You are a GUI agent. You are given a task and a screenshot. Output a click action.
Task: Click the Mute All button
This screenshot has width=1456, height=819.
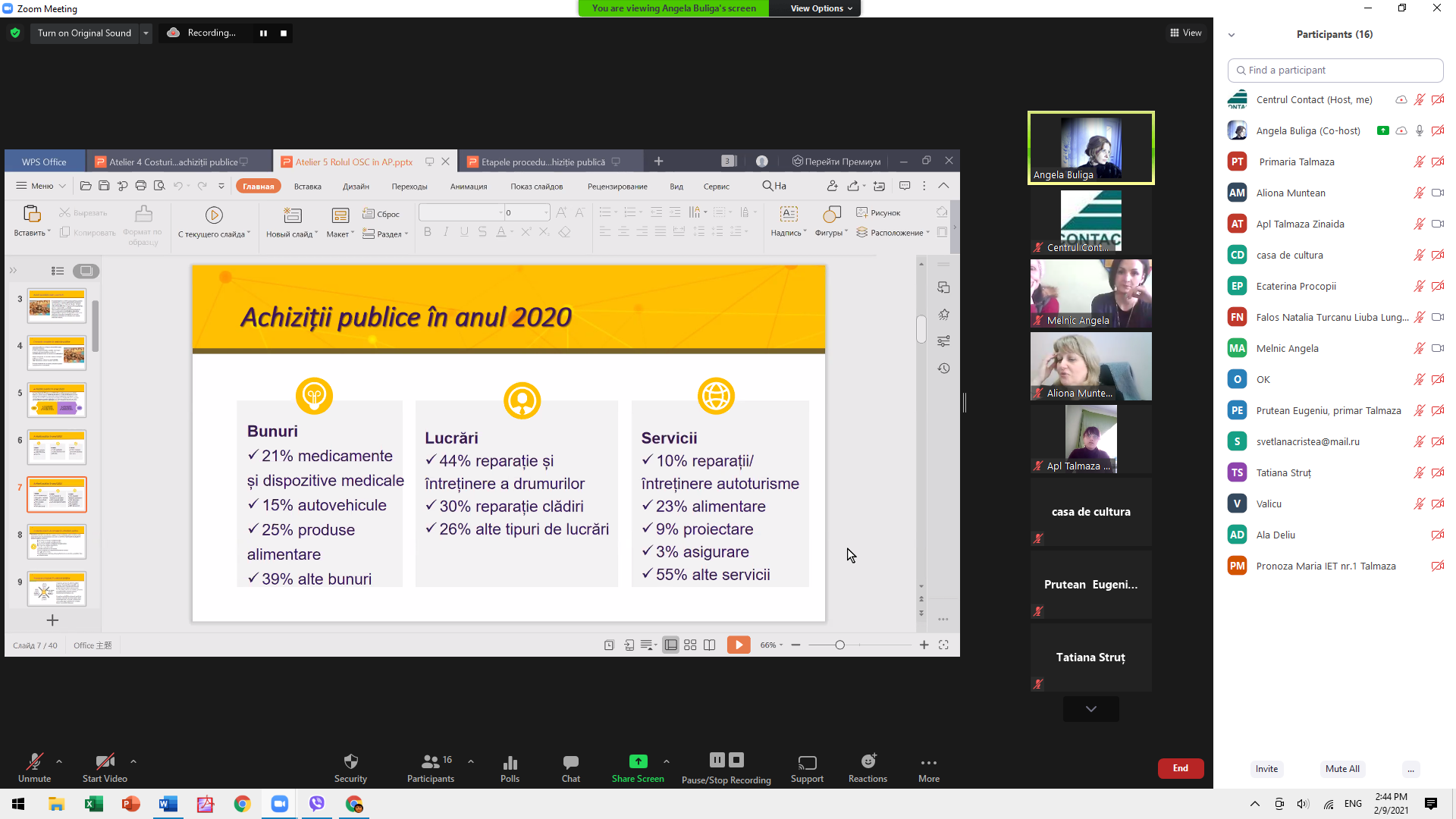[x=1341, y=769]
